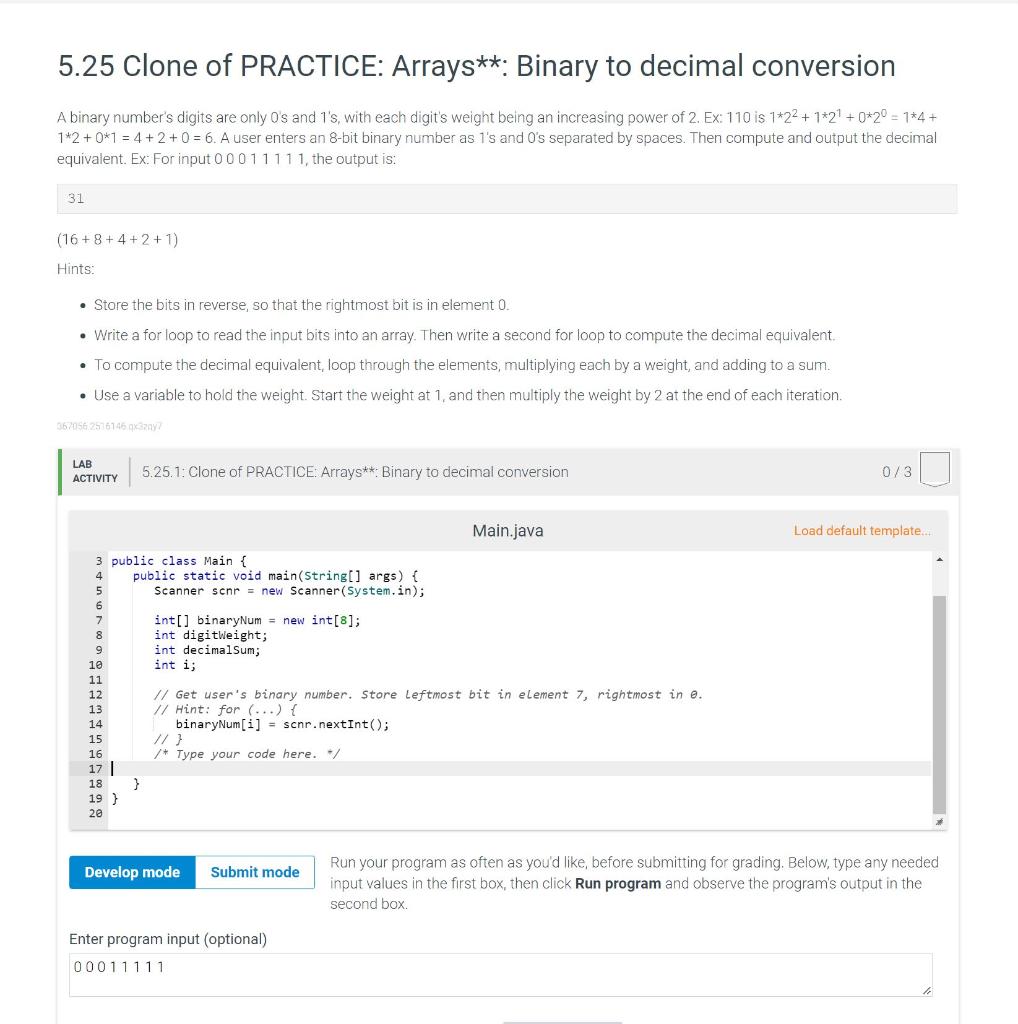Switch to Submit mode
The height and width of the screenshot is (1024, 1018).
pyautogui.click(x=255, y=872)
